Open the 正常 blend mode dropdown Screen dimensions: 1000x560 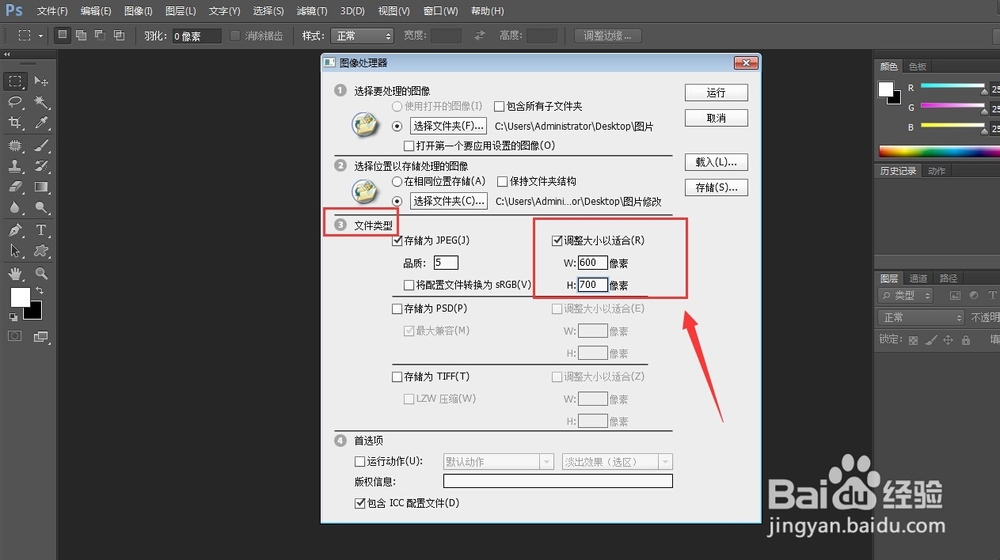pyautogui.click(x=921, y=317)
